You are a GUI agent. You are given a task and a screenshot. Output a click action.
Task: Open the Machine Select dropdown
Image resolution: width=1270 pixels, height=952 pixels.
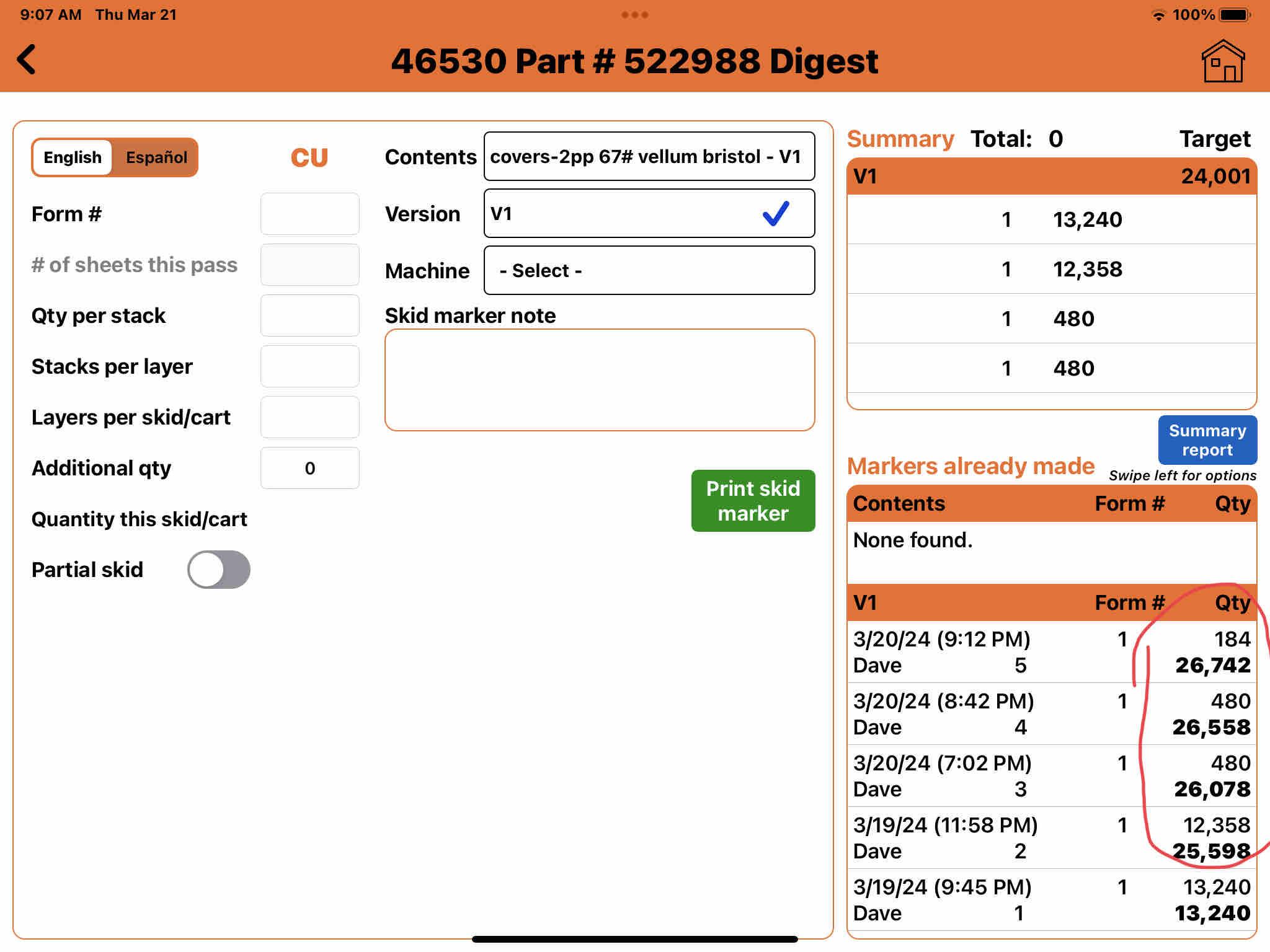pyautogui.click(x=649, y=271)
